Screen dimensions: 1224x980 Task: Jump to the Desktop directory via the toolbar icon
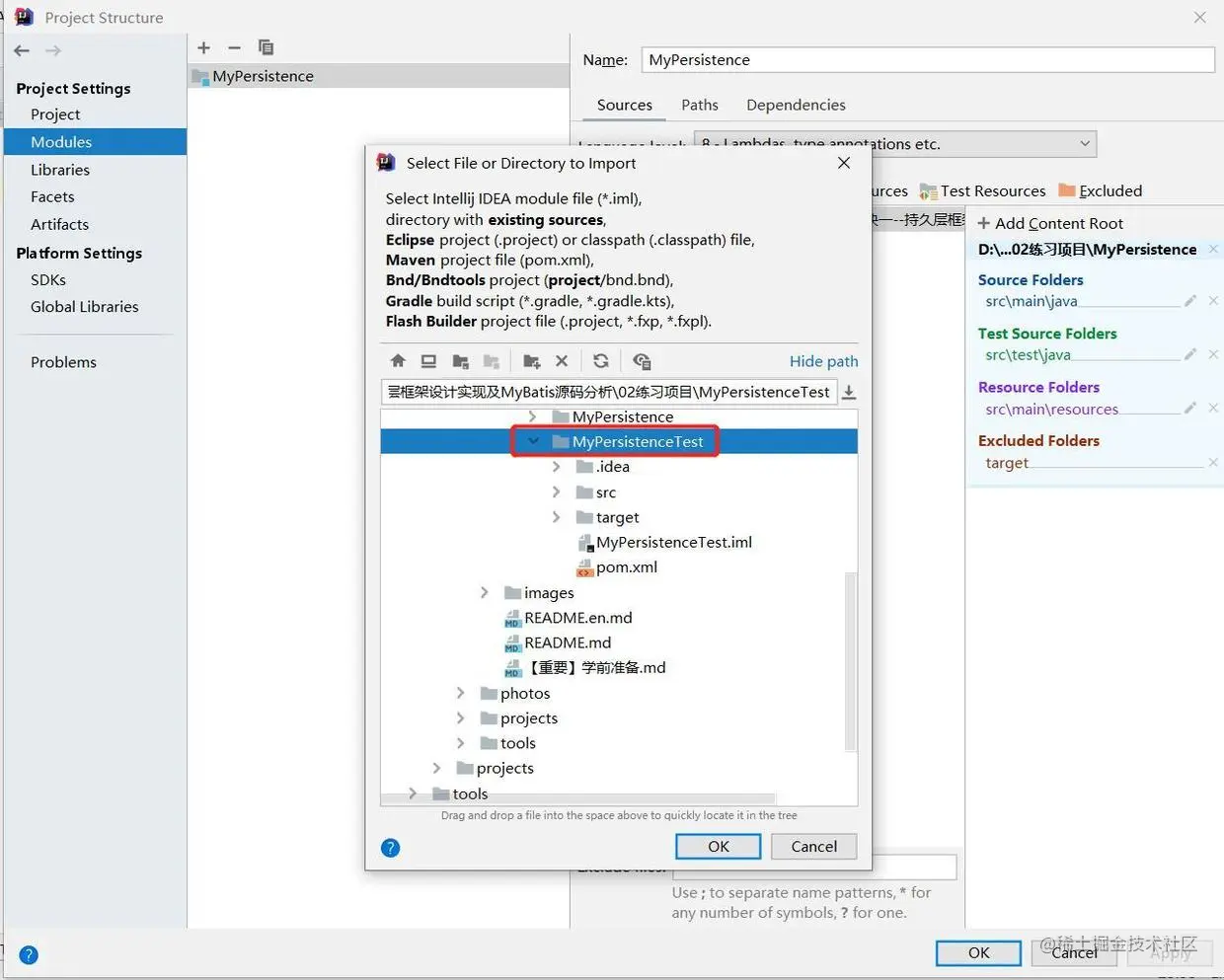click(x=428, y=361)
